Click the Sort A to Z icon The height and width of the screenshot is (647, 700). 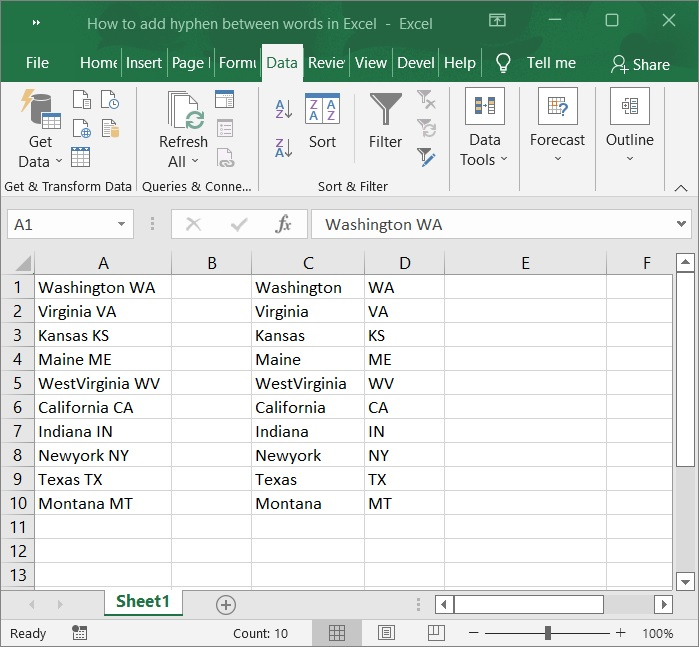(x=283, y=109)
